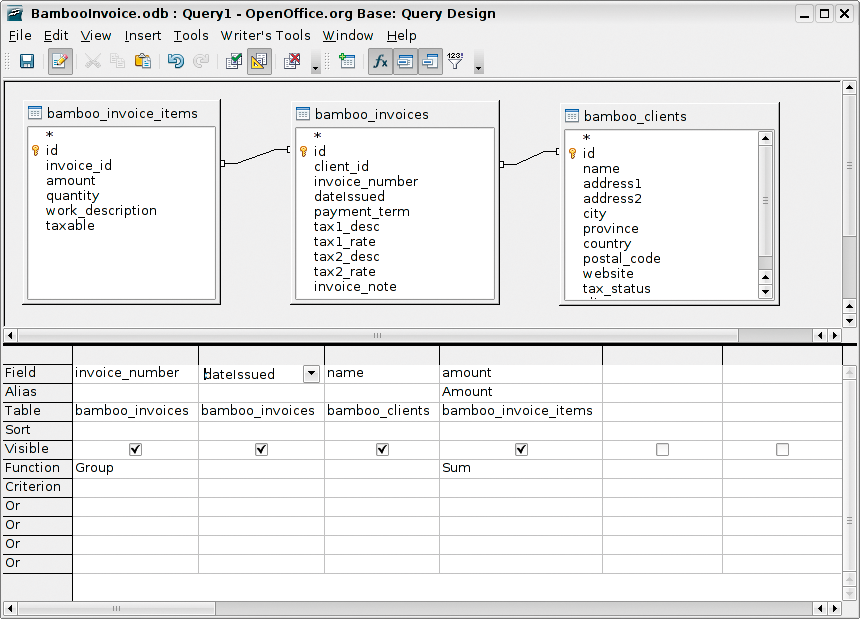Screen dimensions: 860x619
Task: Click the bamboo_invoice_items table window icon
Action: tap(35, 113)
